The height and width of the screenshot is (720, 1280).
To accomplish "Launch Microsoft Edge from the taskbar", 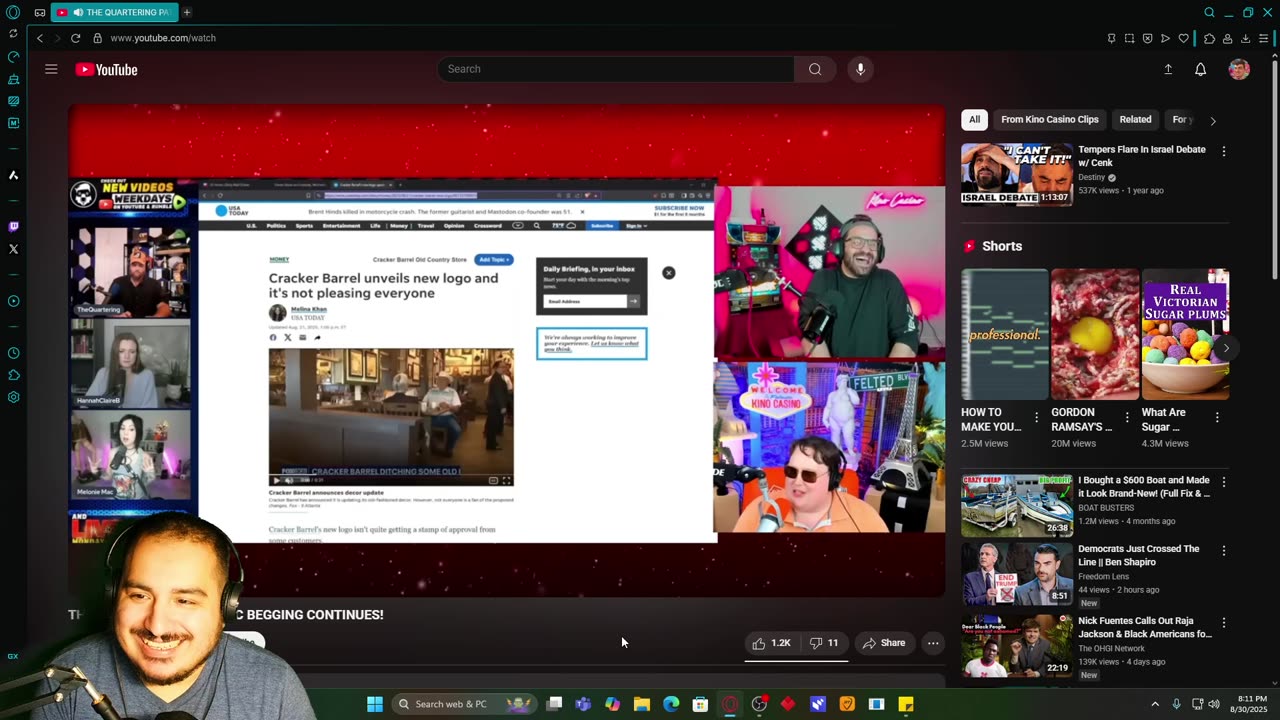I will [x=671, y=704].
